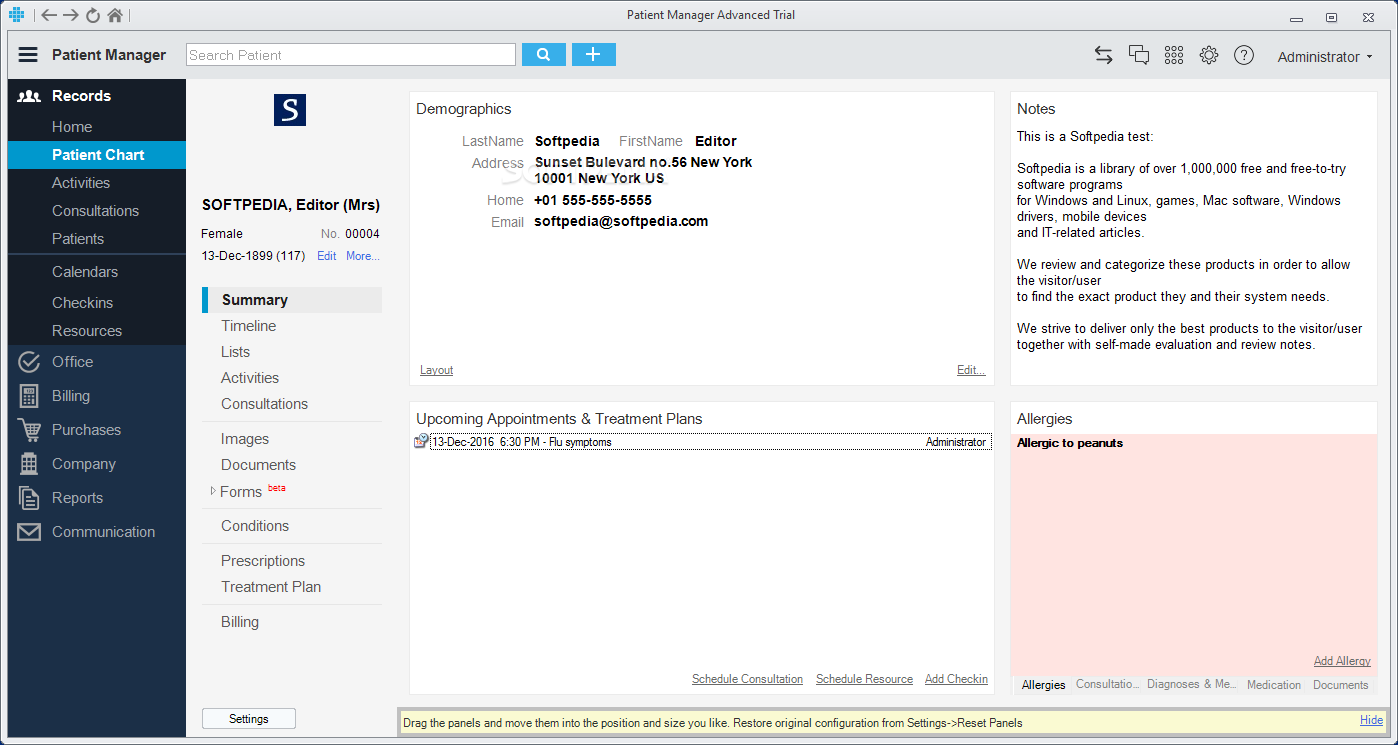1398x745 pixels.
Task: Hide the yellow tip bar
Action: 1371,720
